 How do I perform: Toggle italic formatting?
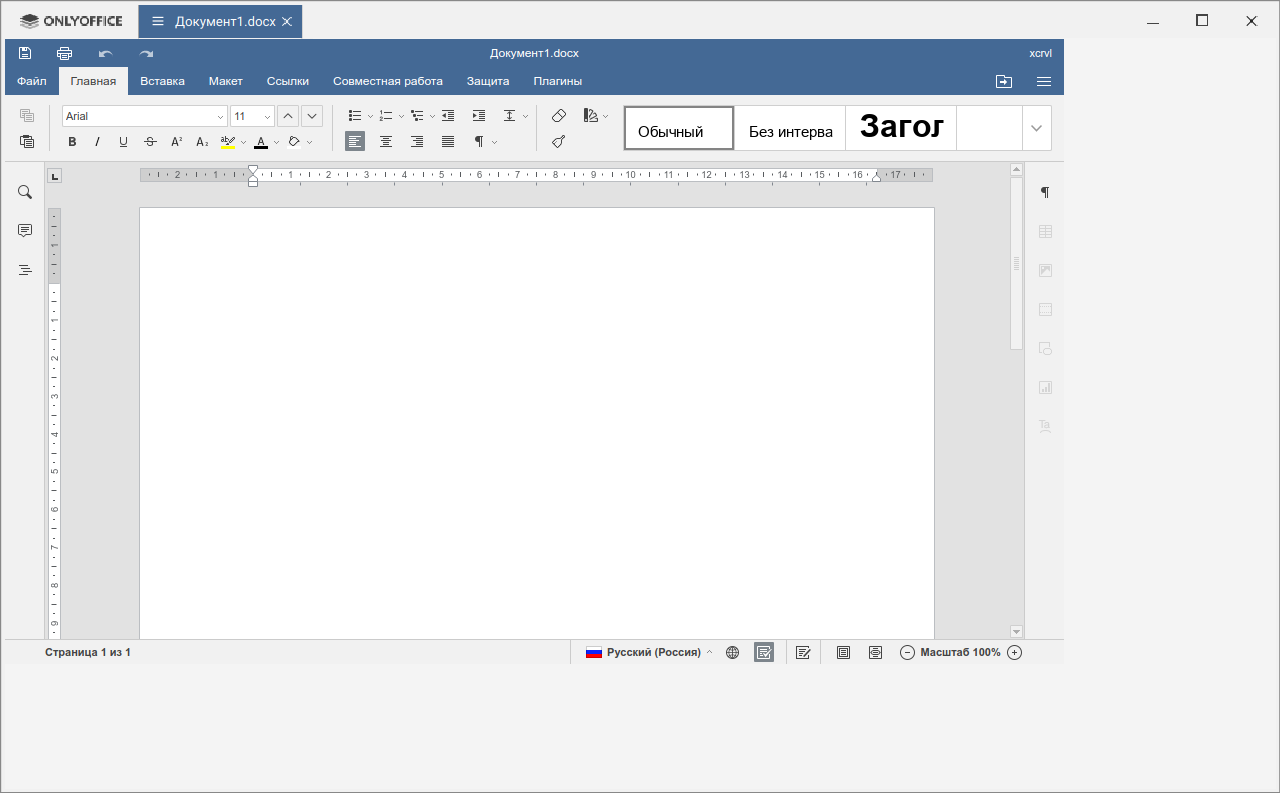98,142
